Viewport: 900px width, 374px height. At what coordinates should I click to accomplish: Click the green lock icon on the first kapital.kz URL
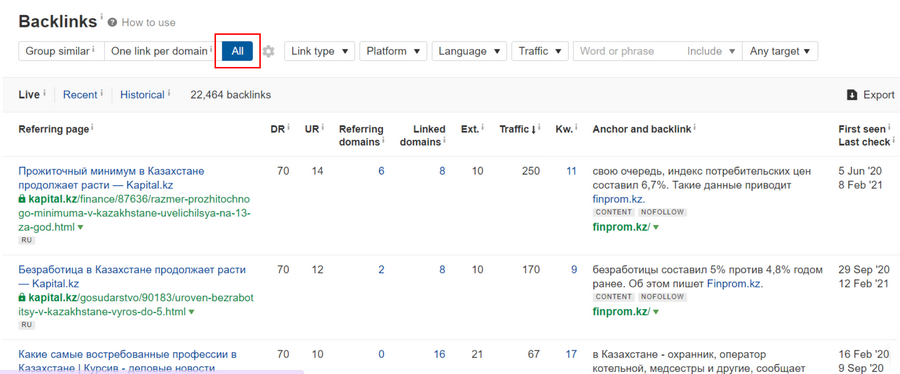(22, 199)
